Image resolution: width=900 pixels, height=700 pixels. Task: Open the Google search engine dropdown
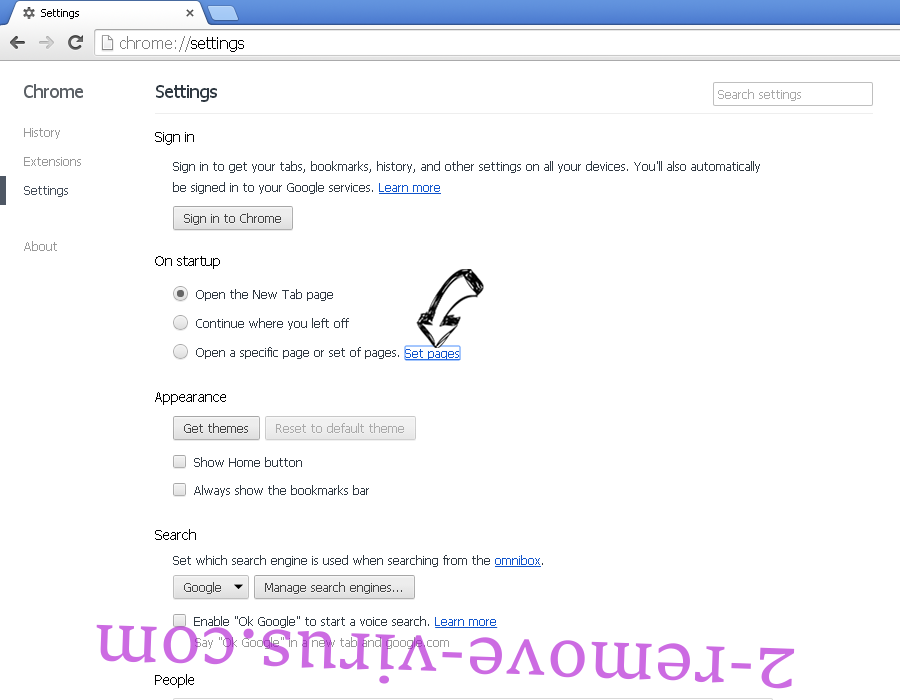pyautogui.click(x=211, y=588)
